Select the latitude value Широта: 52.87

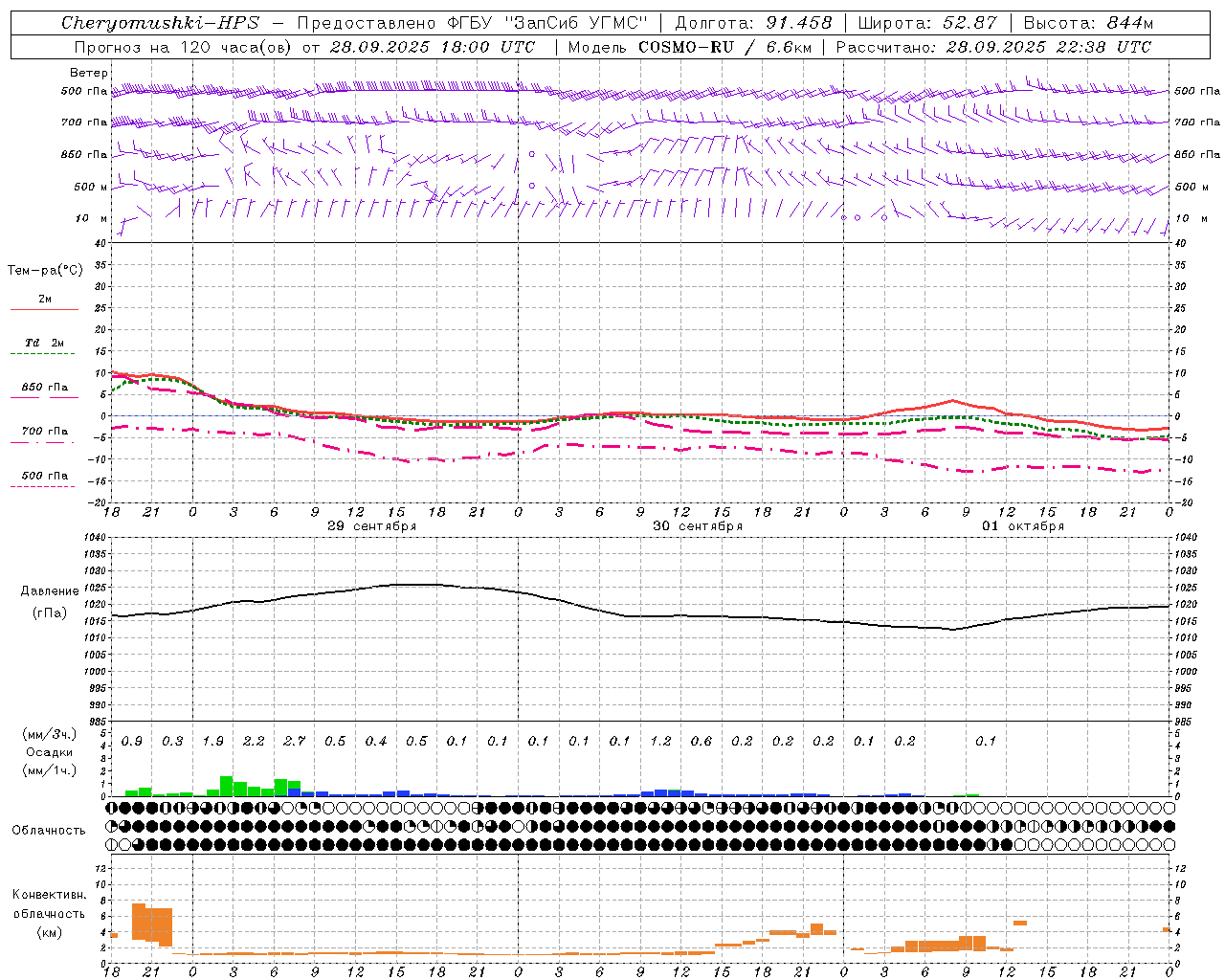pos(927,23)
